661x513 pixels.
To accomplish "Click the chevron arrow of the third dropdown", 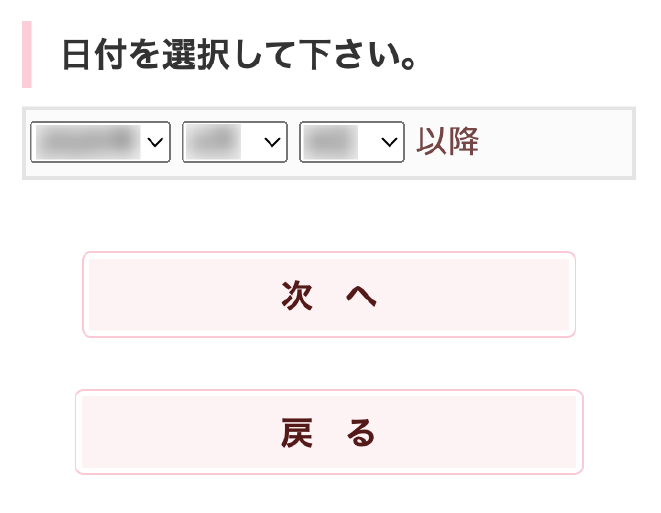I will pyautogui.click(x=389, y=142).
